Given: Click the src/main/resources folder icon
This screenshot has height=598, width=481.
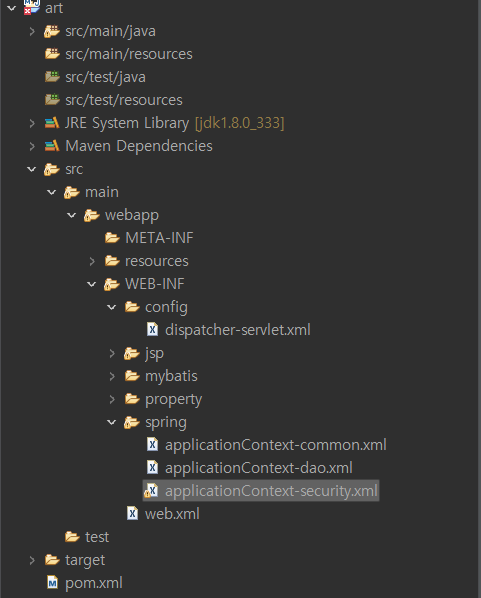Looking at the screenshot, I should coord(52,54).
